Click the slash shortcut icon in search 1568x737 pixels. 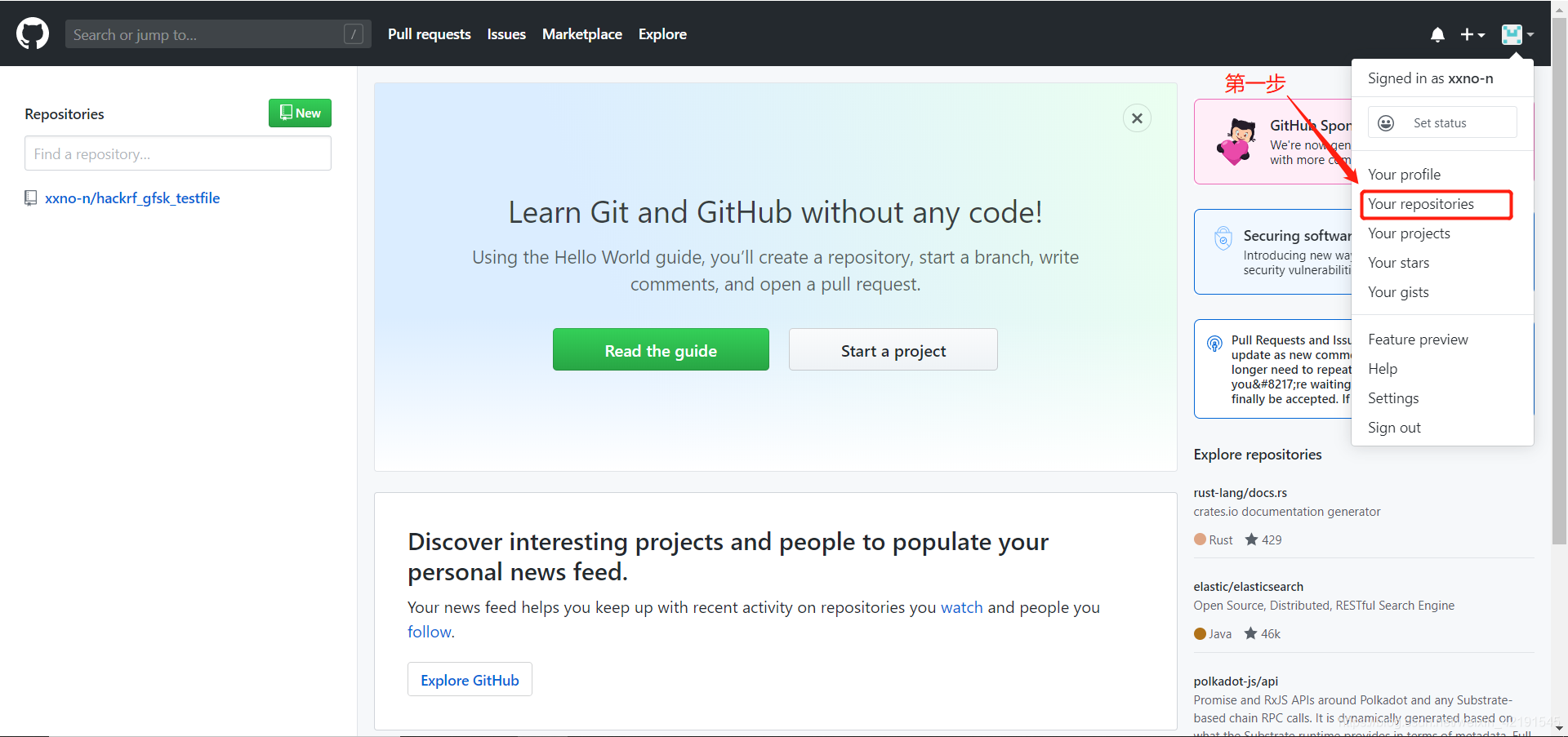[x=354, y=33]
